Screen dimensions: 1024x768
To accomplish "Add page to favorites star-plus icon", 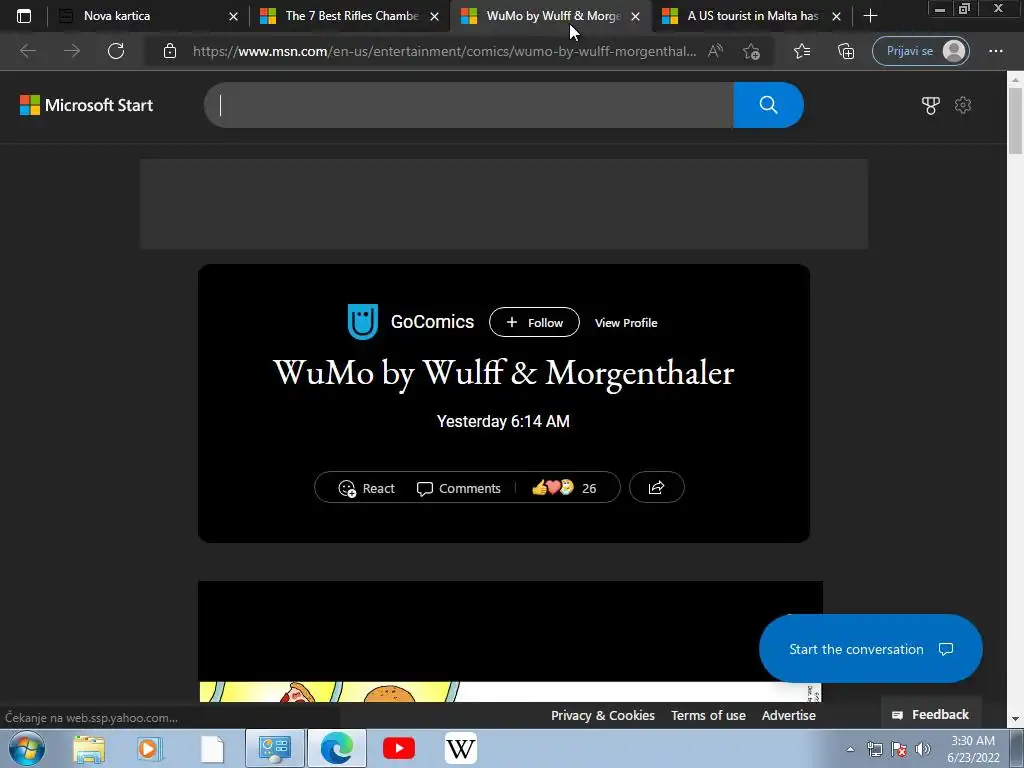I will (752, 51).
